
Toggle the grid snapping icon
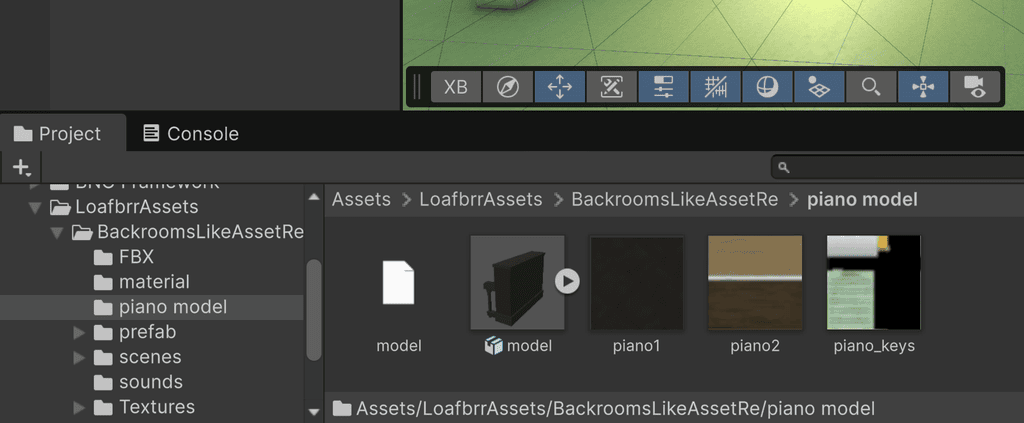pos(715,87)
